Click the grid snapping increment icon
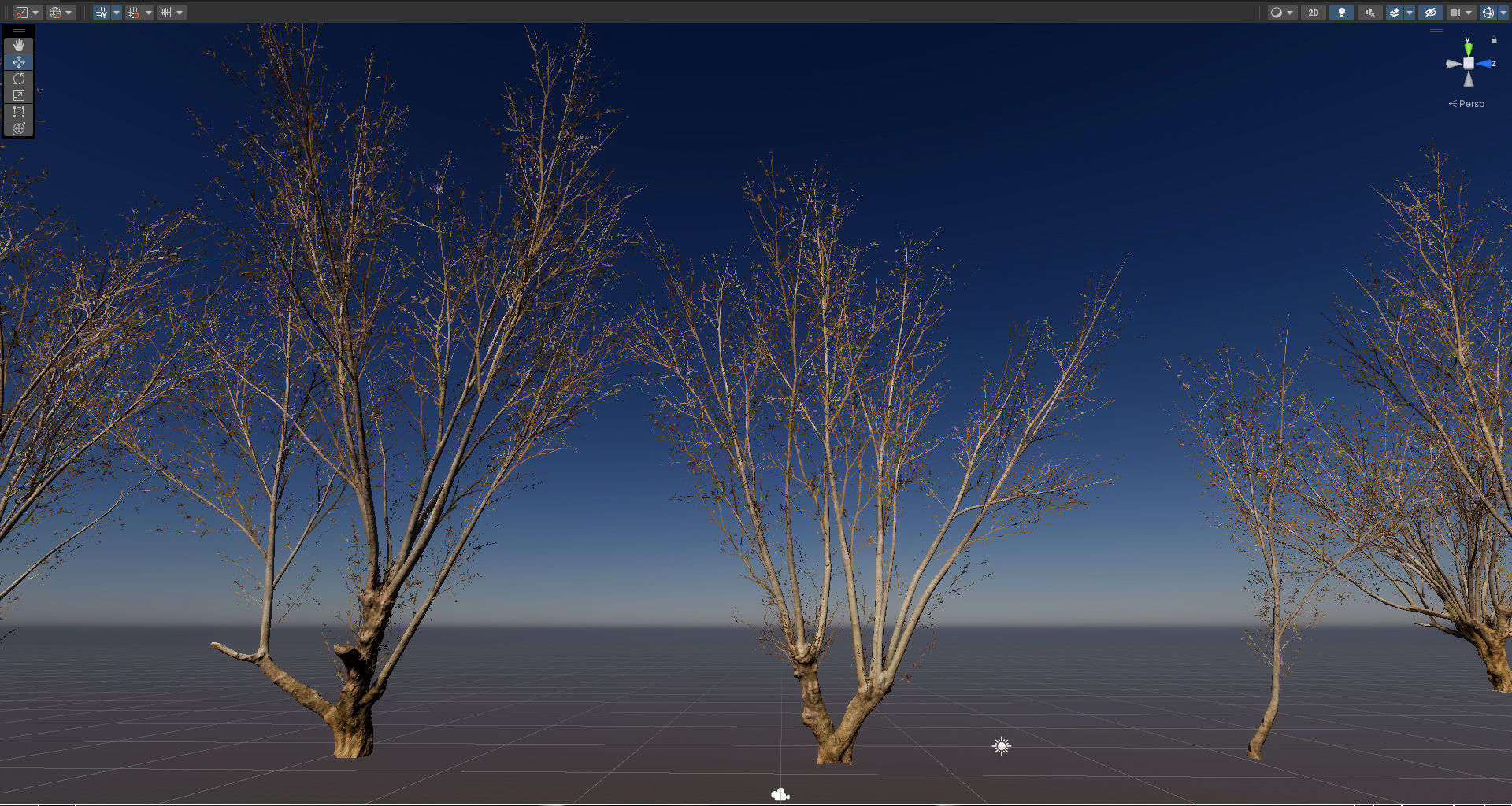Viewport: 1512px width, 806px height. (167, 12)
